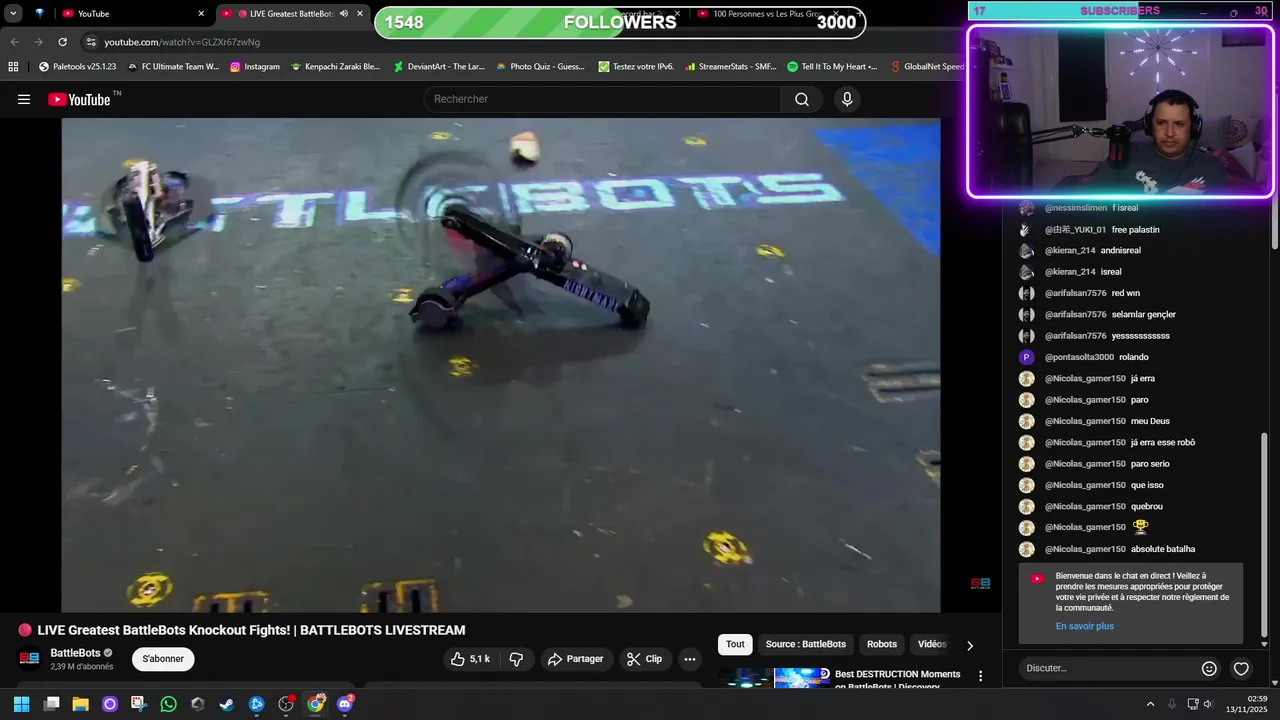The image size is (1280, 720).
Task: Open options for Best DESTRUCTION Moments video
Action: pos(980,677)
